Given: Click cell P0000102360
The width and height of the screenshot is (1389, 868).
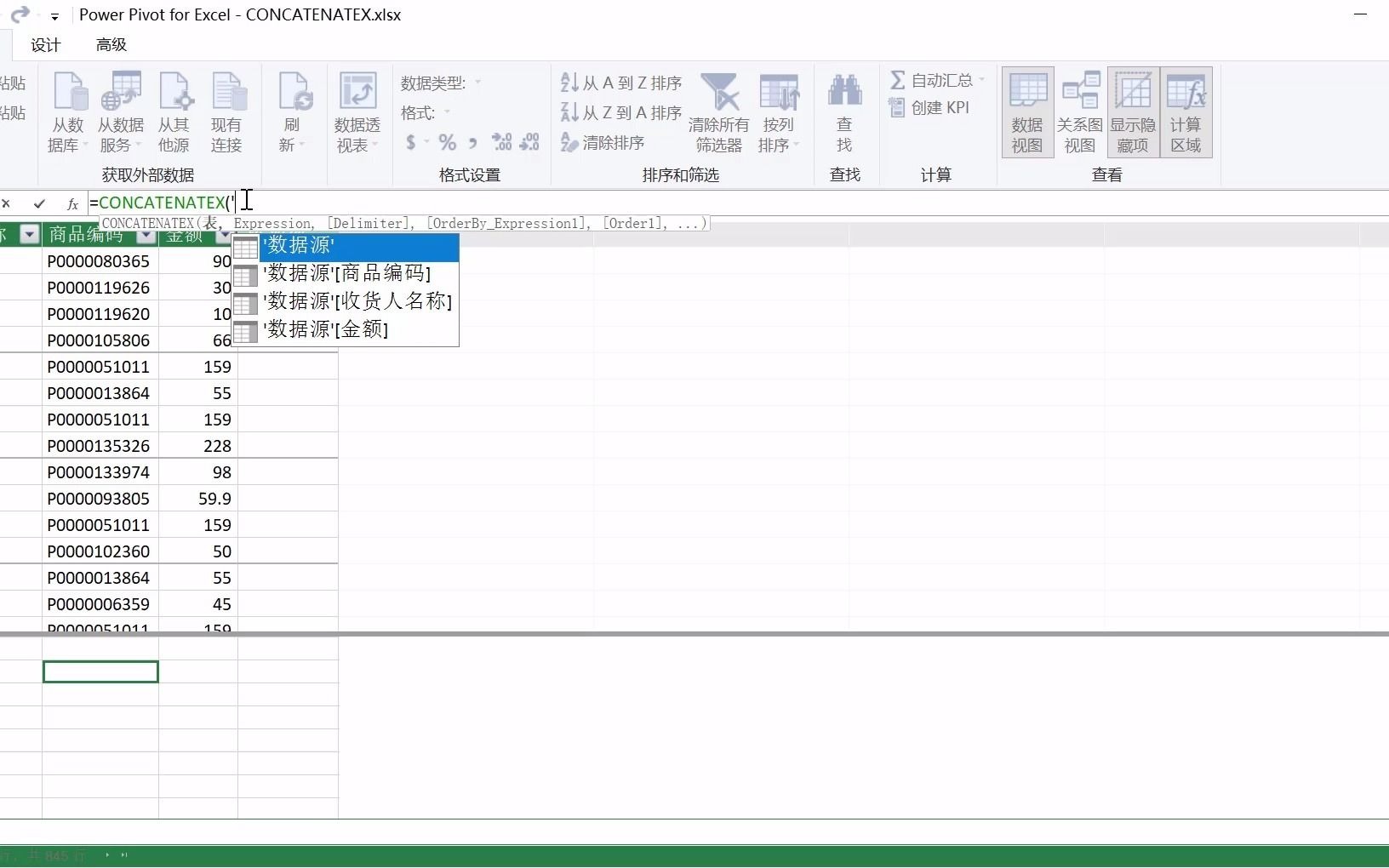Looking at the screenshot, I should click(x=100, y=551).
